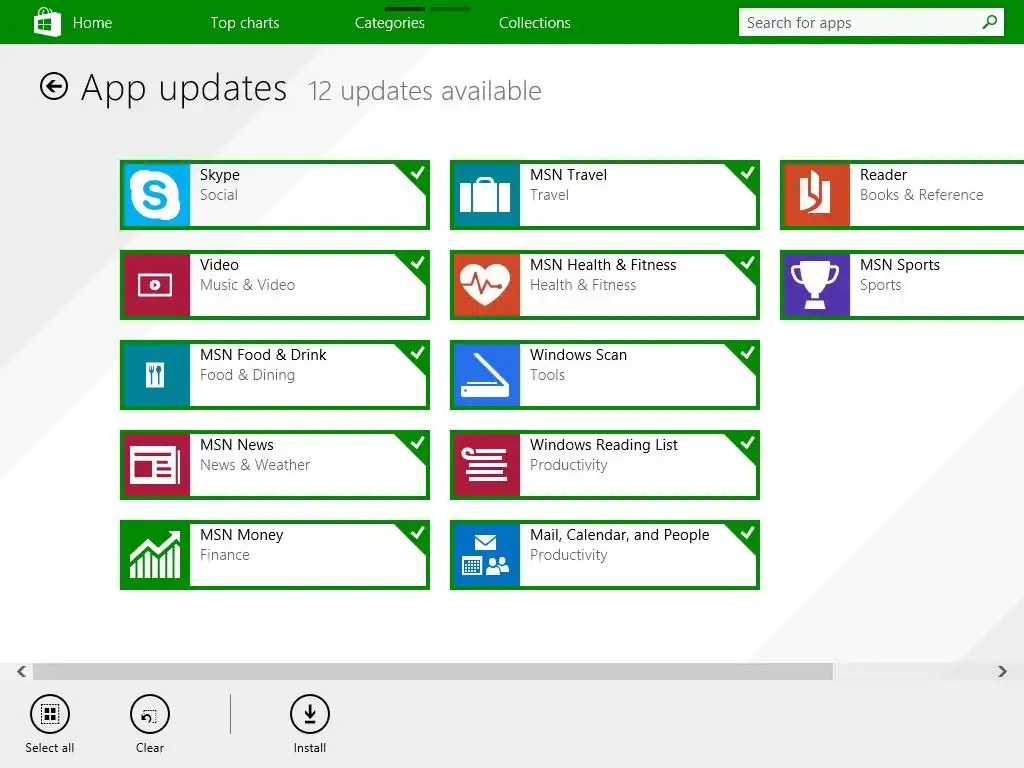Screen dimensions: 1024x768
Task: Click the MSN Money chart icon
Action: (x=155, y=555)
